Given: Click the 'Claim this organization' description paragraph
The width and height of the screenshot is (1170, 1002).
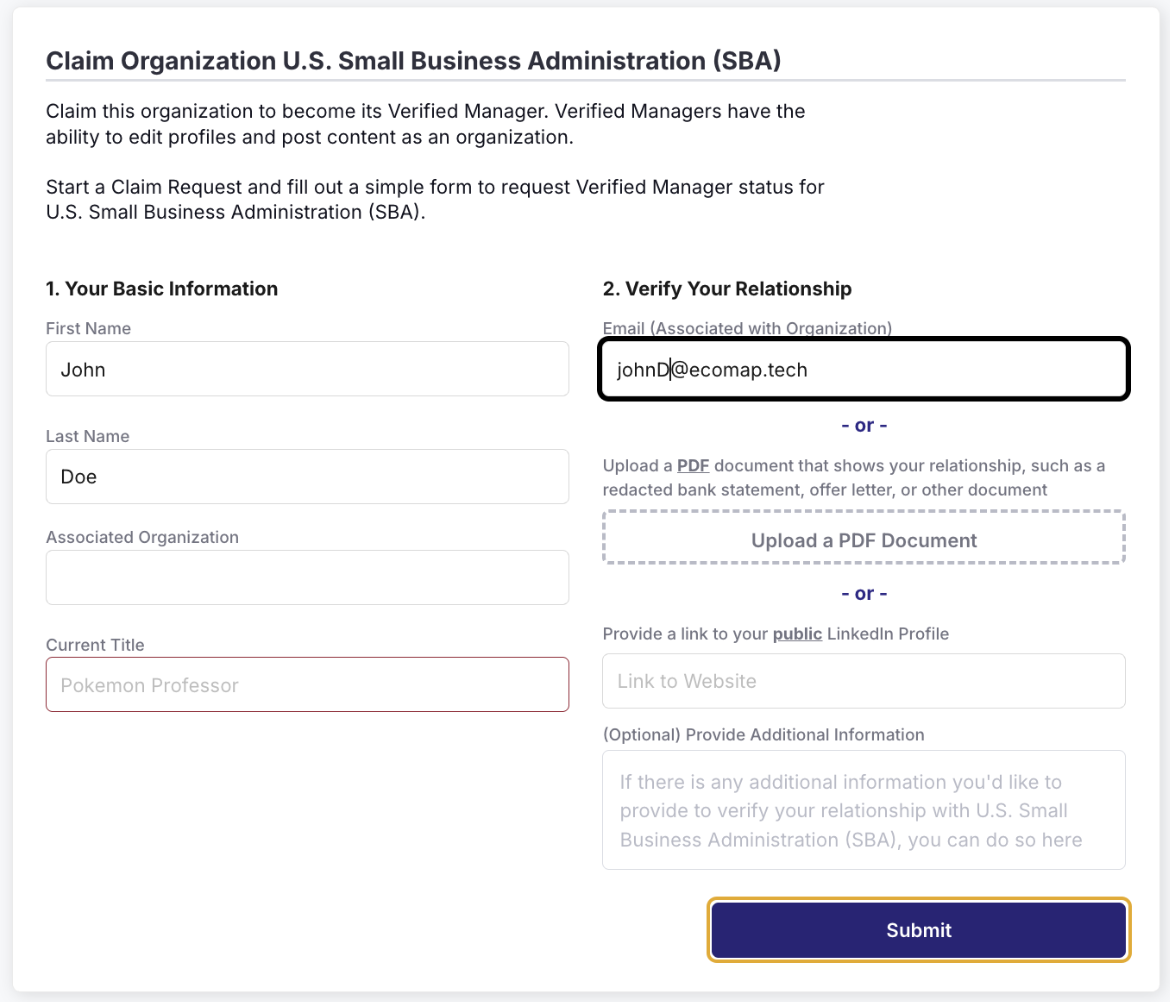Looking at the screenshot, I should point(425,124).
